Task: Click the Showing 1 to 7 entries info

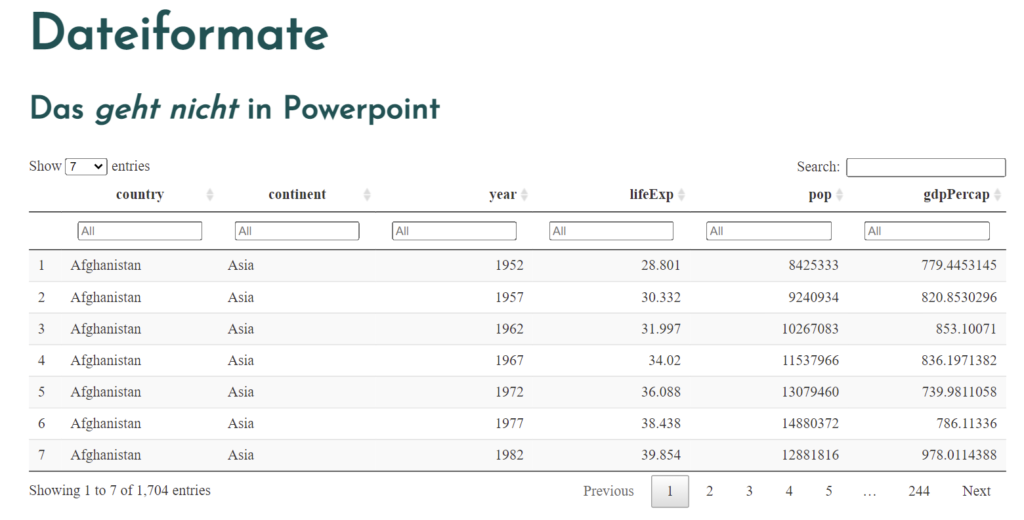Action: (x=120, y=491)
